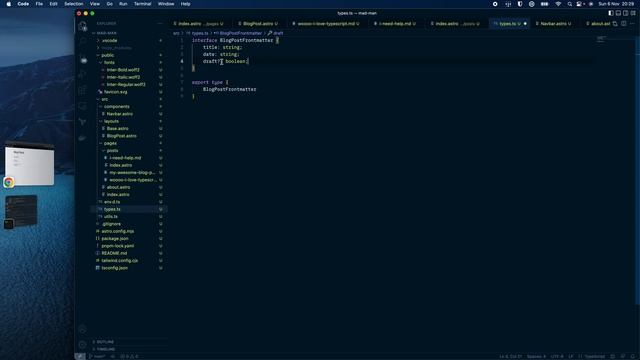Expand the Timeline section
The height and width of the screenshot is (360, 640).
point(130,349)
